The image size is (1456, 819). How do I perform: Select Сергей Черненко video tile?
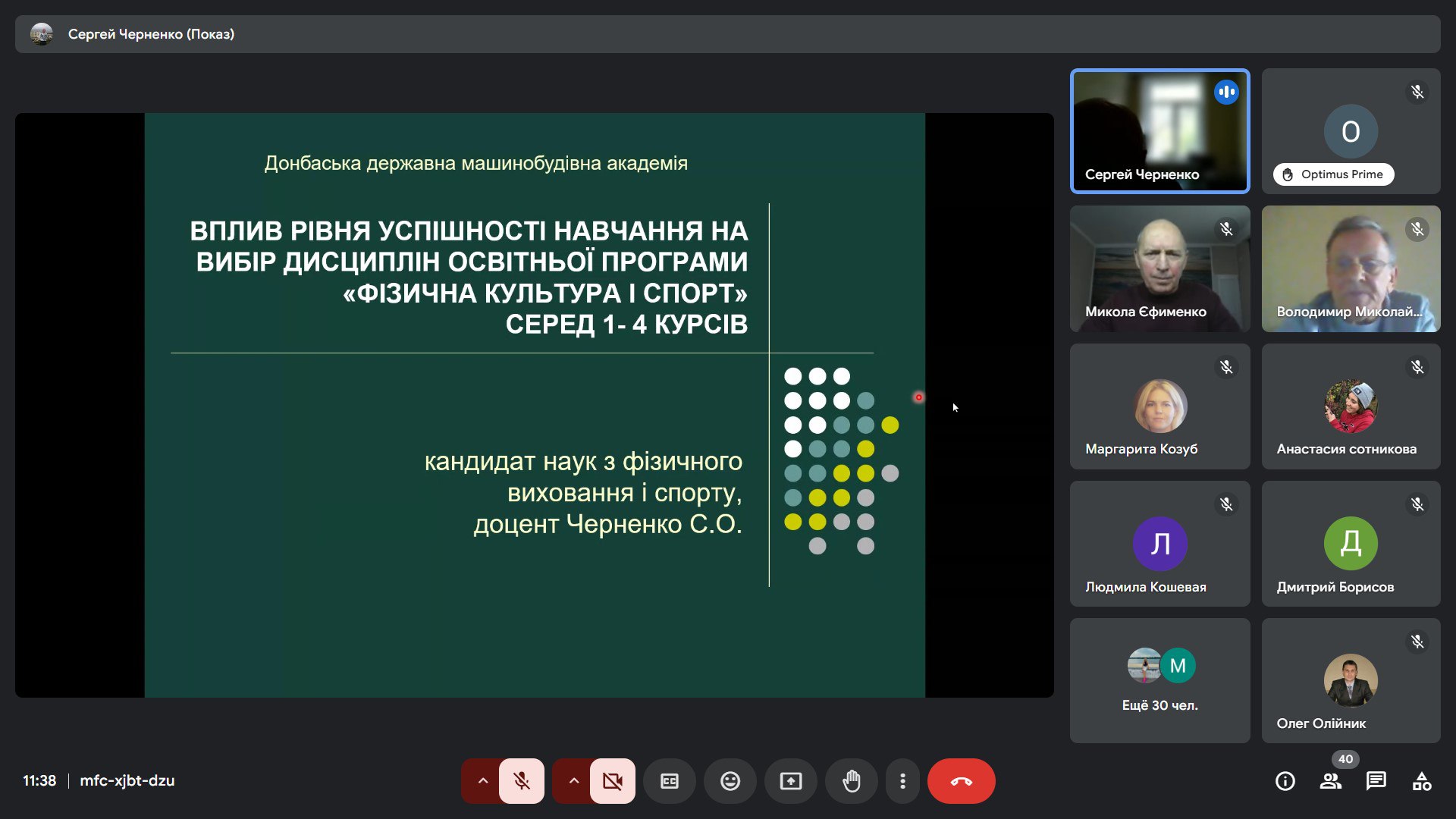(x=1159, y=131)
